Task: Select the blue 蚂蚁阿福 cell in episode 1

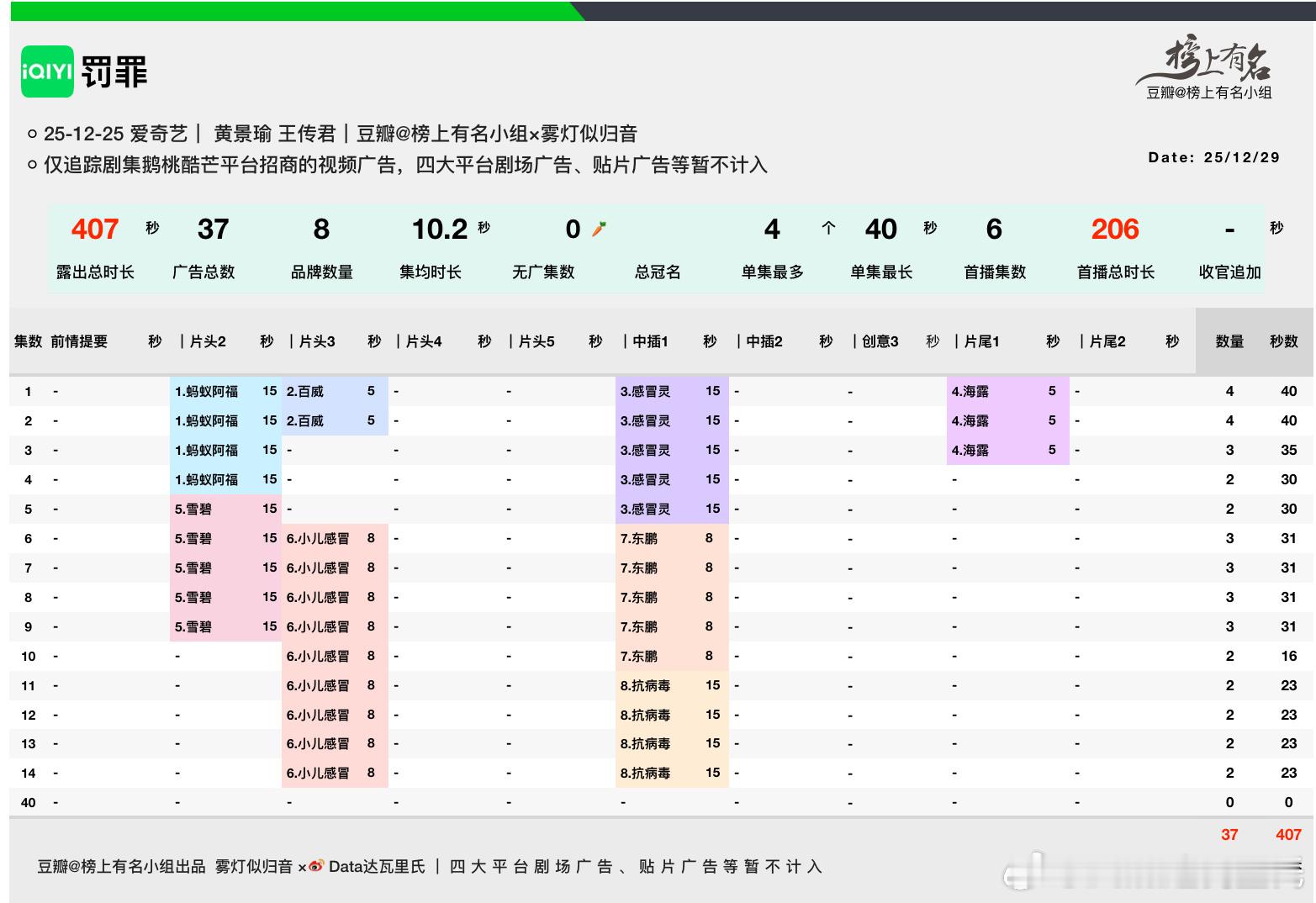Action: click(207, 391)
